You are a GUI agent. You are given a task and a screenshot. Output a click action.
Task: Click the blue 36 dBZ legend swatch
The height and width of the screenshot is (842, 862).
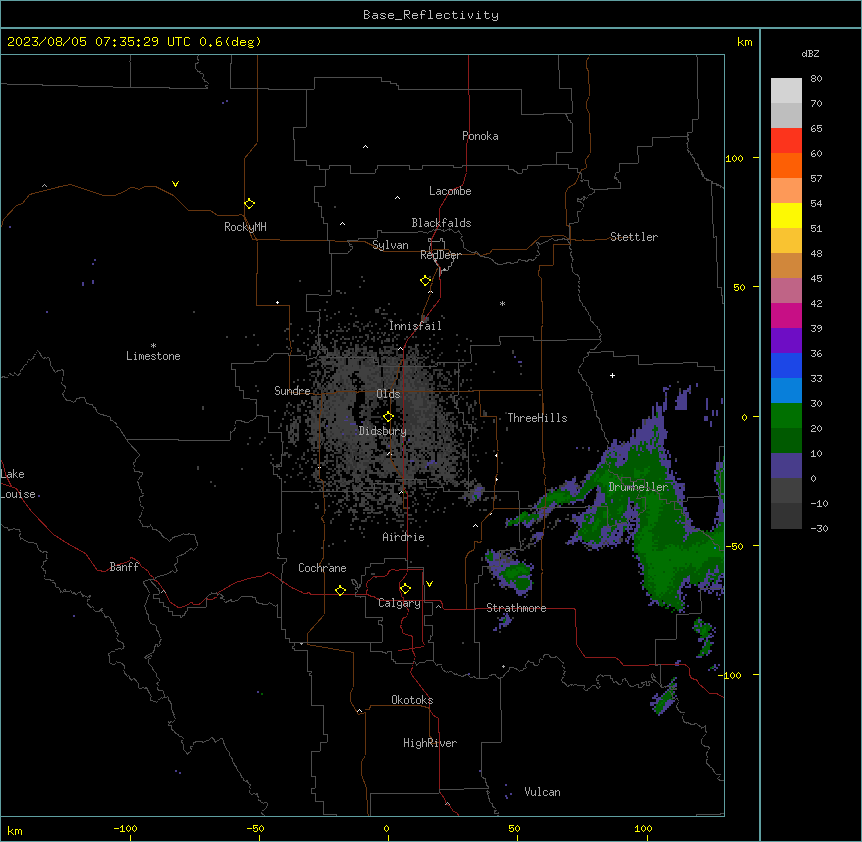(x=786, y=365)
